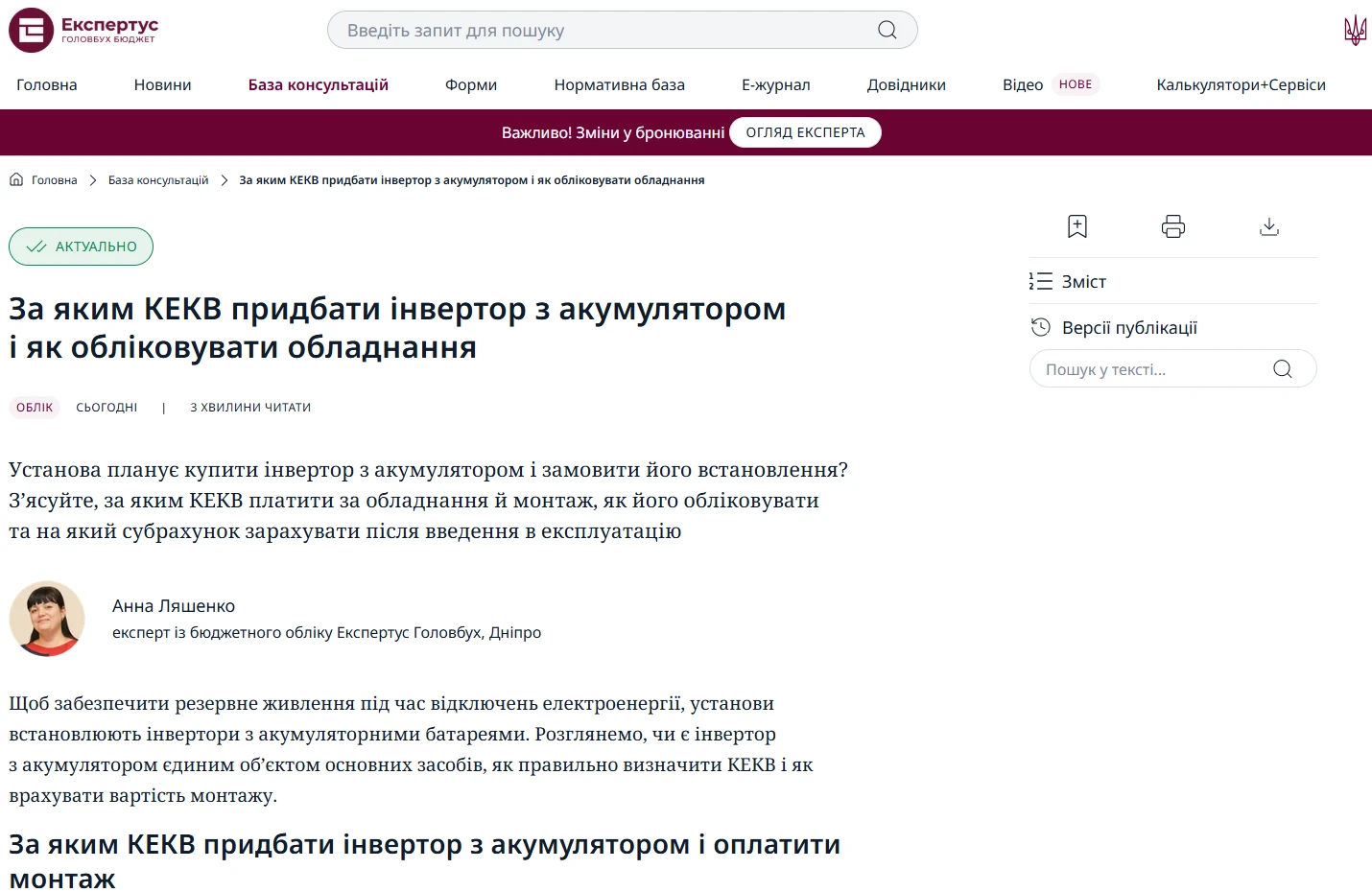Viewport: 1372px width, 892px height.
Task: Open the Головна menu item
Action: tap(47, 84)
